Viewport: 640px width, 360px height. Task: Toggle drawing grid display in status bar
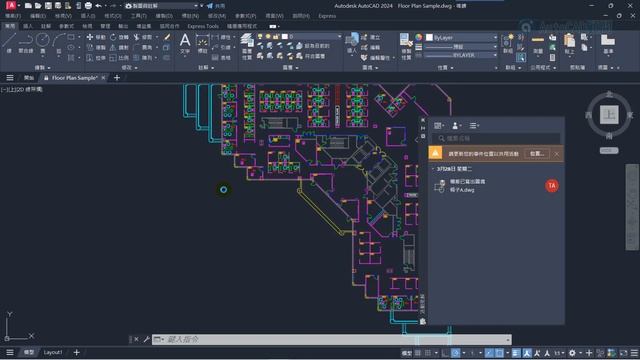click(x=418, y=353)
